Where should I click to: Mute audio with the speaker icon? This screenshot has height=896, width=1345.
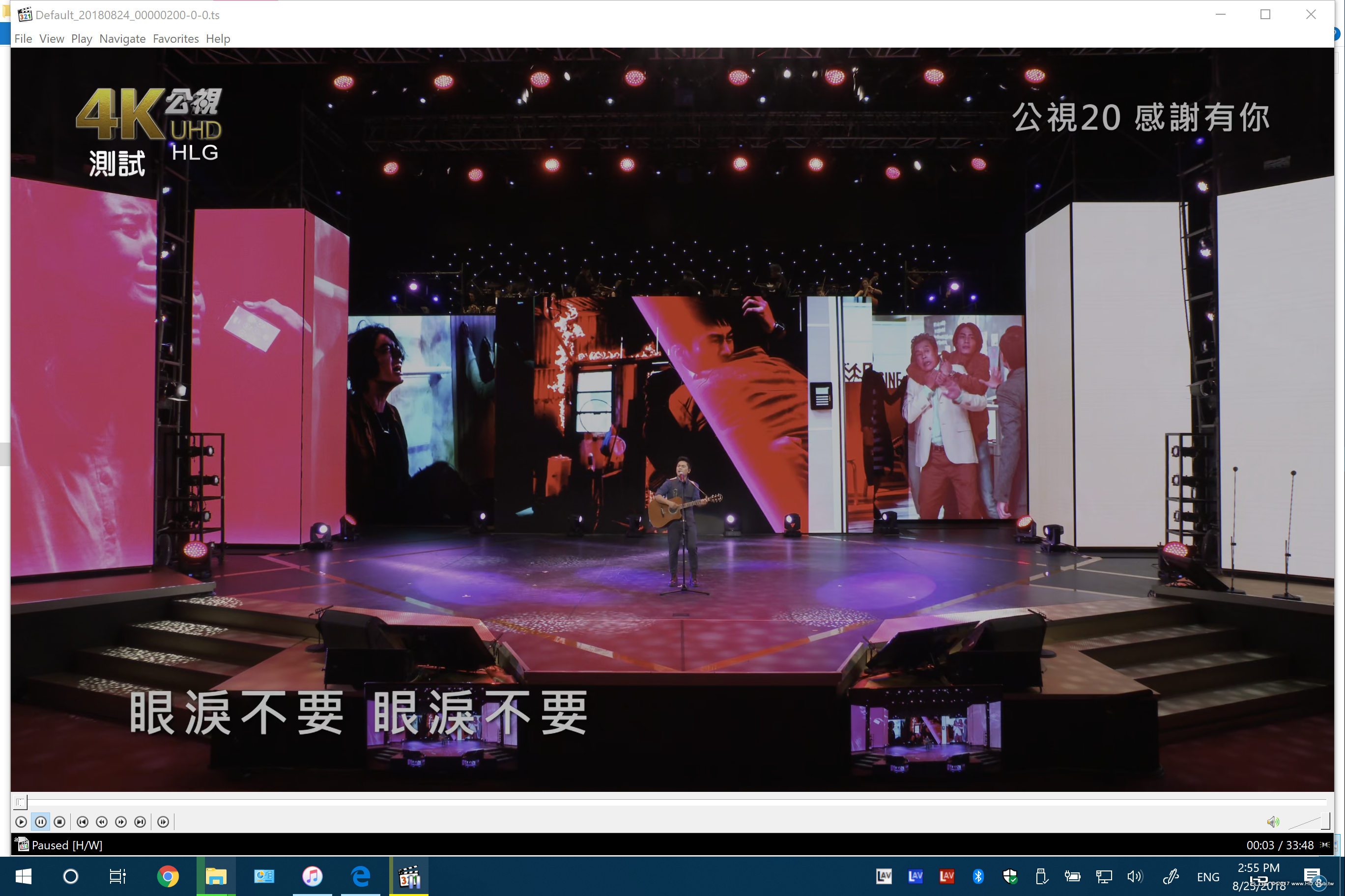(1272, 822)
